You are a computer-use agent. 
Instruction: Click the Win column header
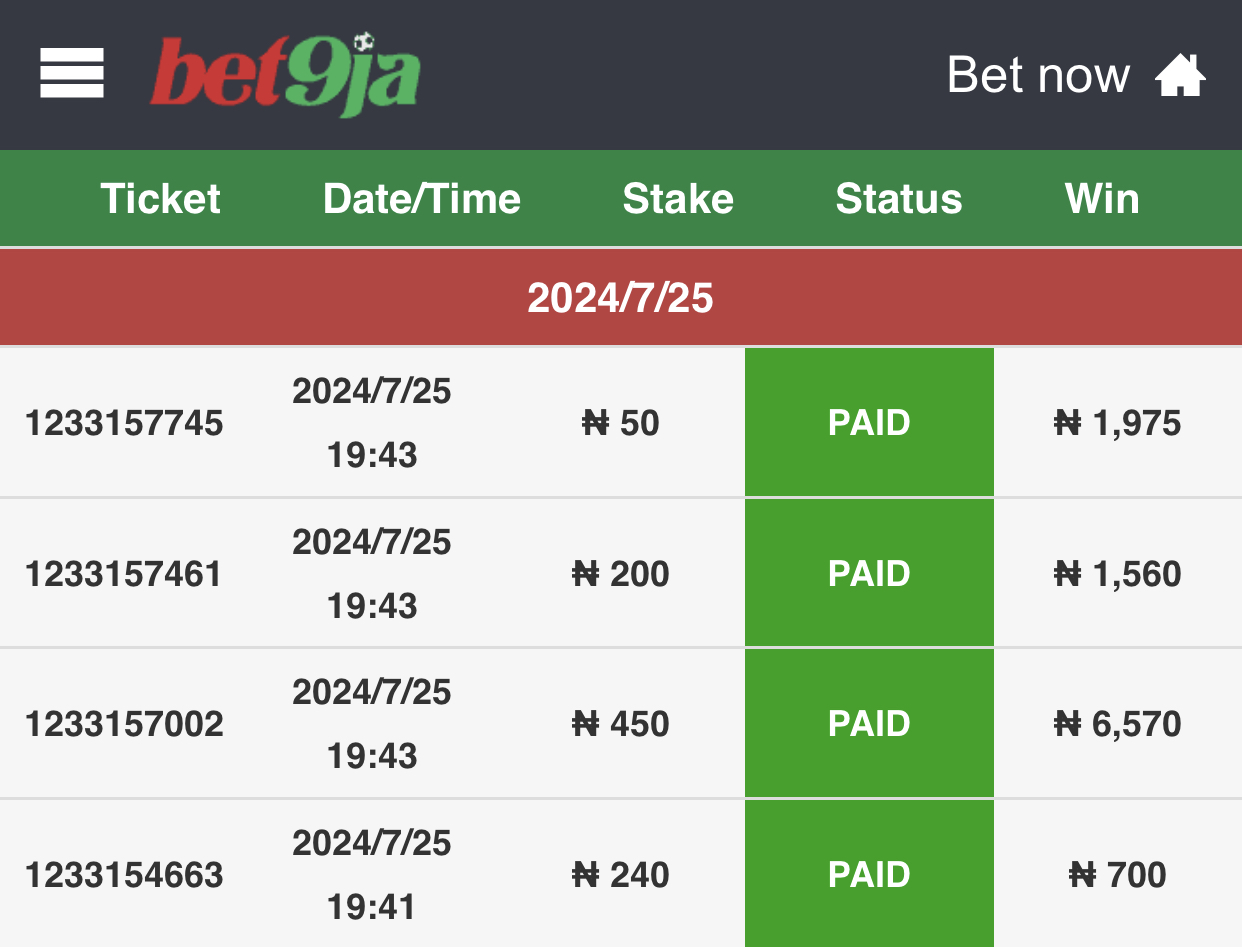(1102, 198)
